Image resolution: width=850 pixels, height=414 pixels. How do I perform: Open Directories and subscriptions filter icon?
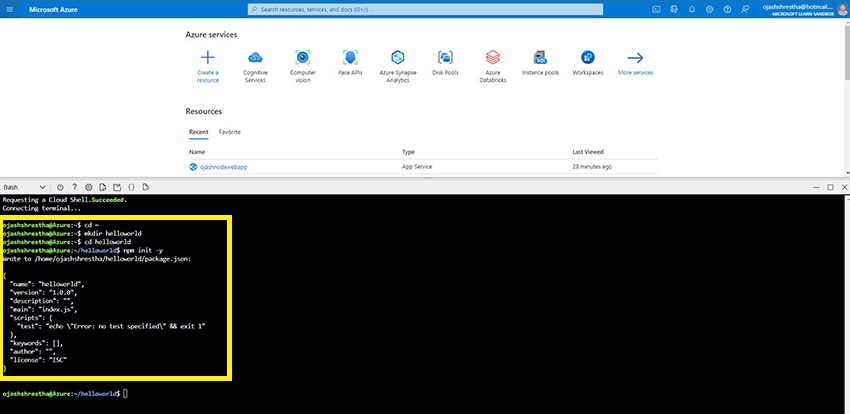pos(674,9)
